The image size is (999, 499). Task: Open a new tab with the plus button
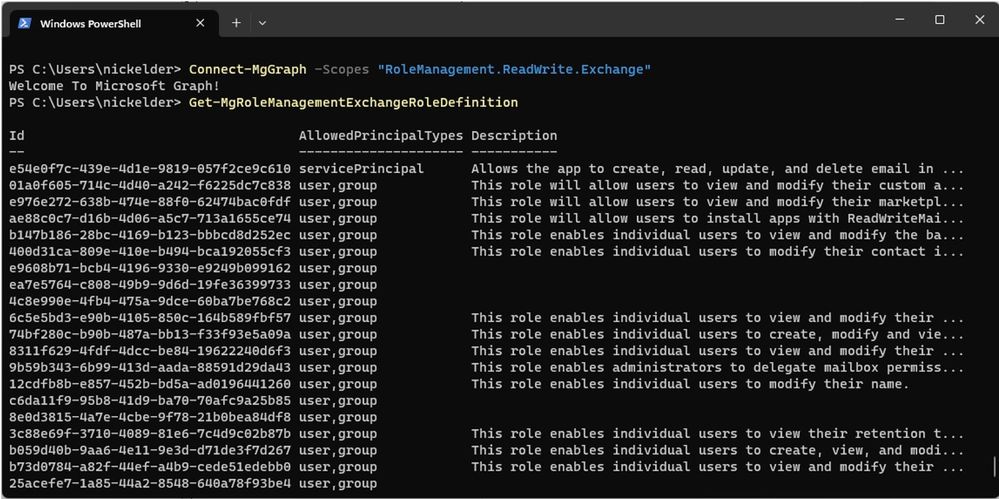[x=236, y=23]
